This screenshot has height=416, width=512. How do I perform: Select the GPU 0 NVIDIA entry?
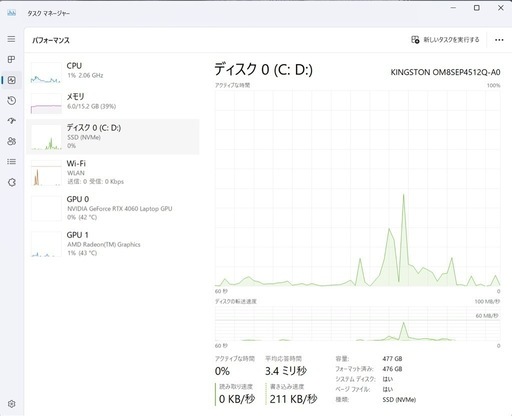pyautogui.click(x=113, y=208)
